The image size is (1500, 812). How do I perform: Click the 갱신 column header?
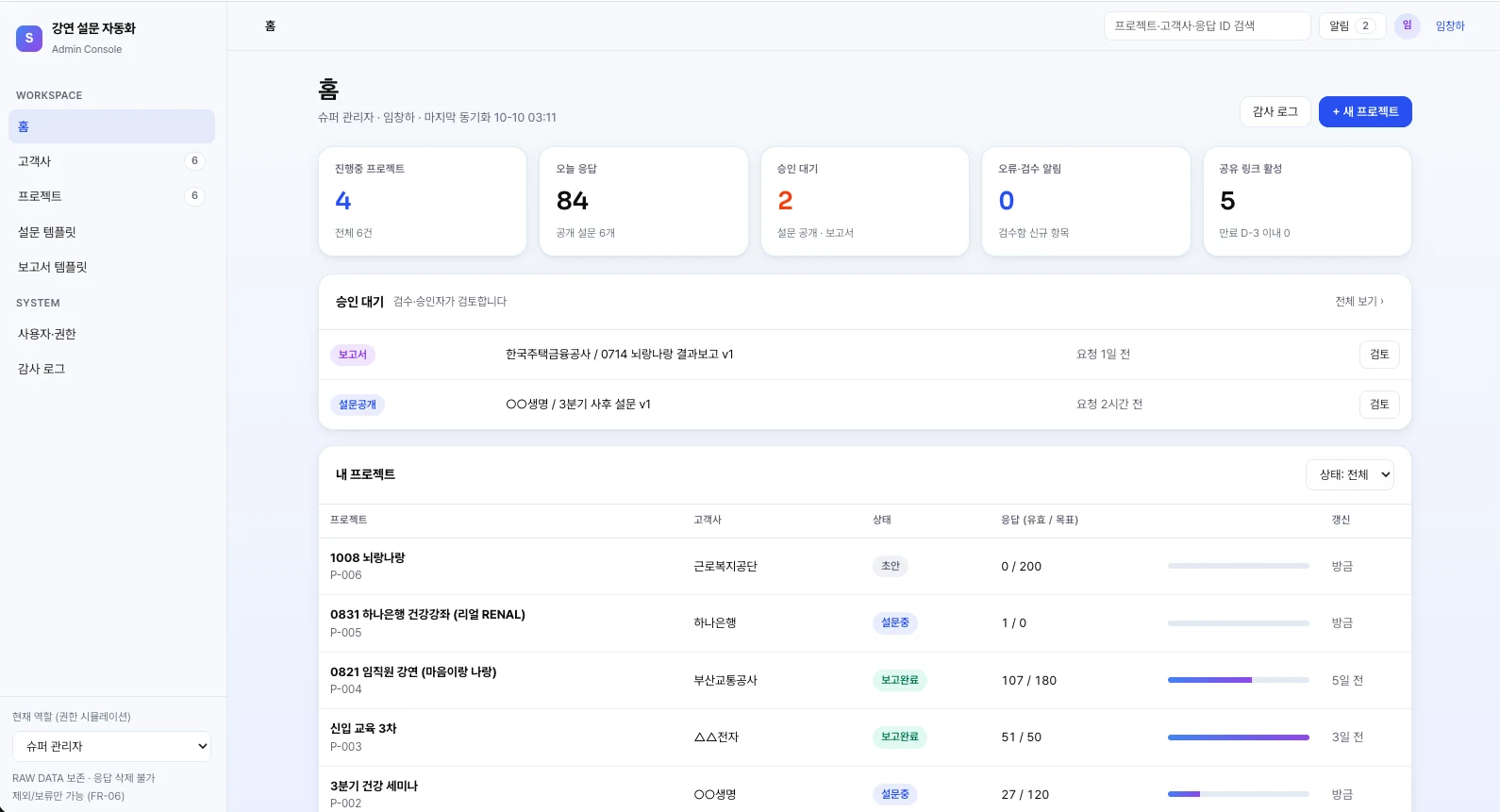(x=1341, y=520)
